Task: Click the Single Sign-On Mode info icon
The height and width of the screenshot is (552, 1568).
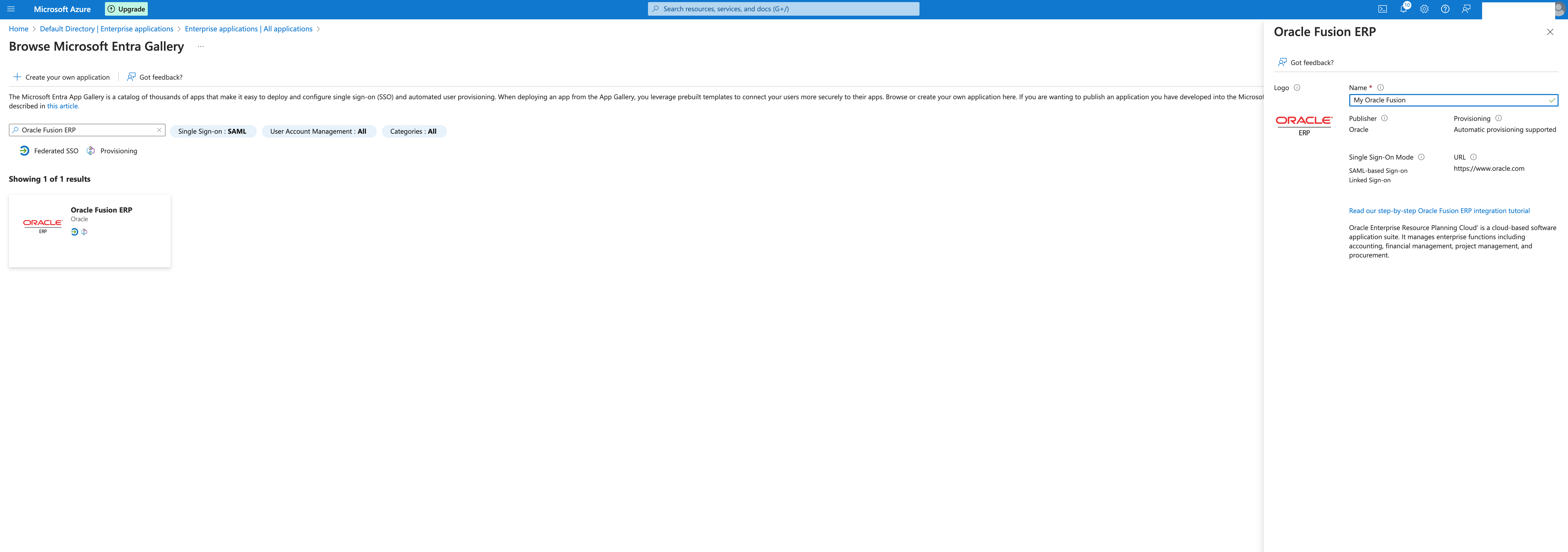Action: click(1421, 157)
